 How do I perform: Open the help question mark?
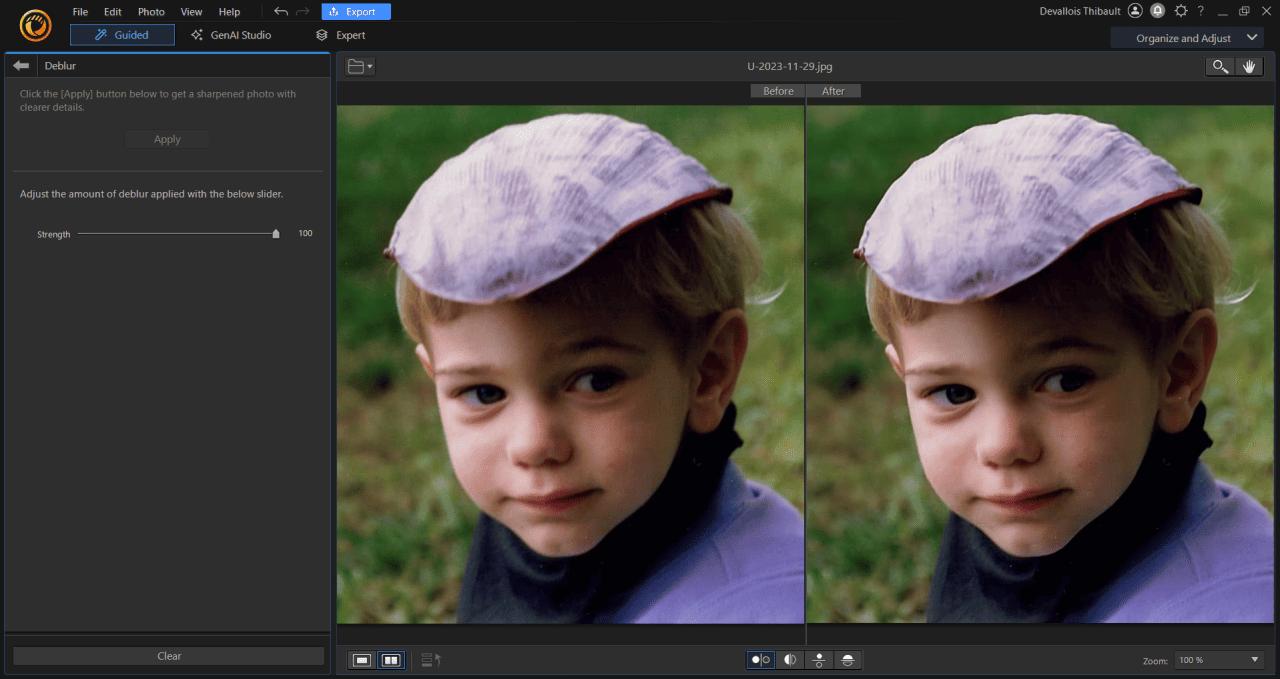[1200, 11]
